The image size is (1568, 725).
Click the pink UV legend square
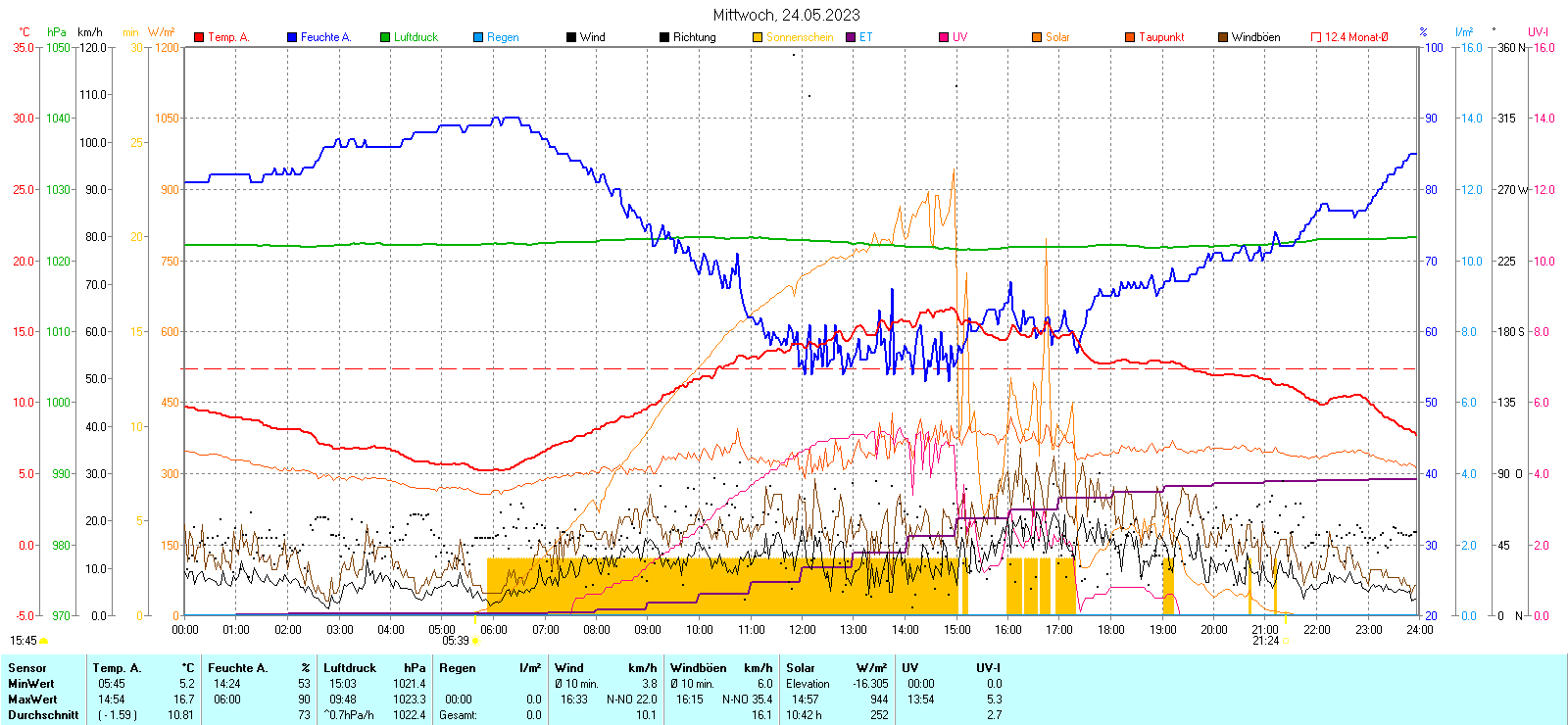[x=944, y=37]
